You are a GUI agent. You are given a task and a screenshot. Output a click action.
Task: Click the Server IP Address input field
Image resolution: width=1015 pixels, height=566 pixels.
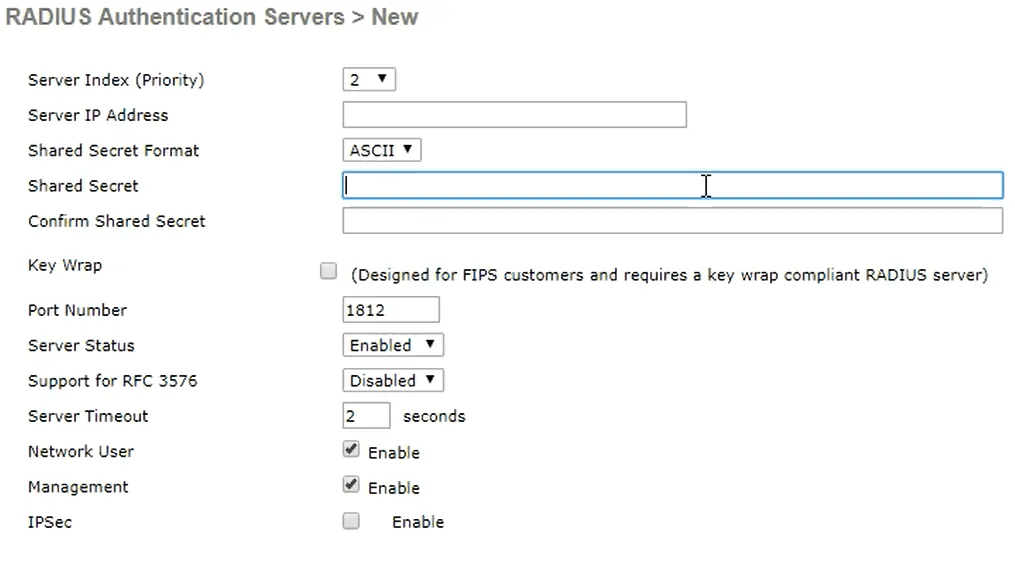514,115
